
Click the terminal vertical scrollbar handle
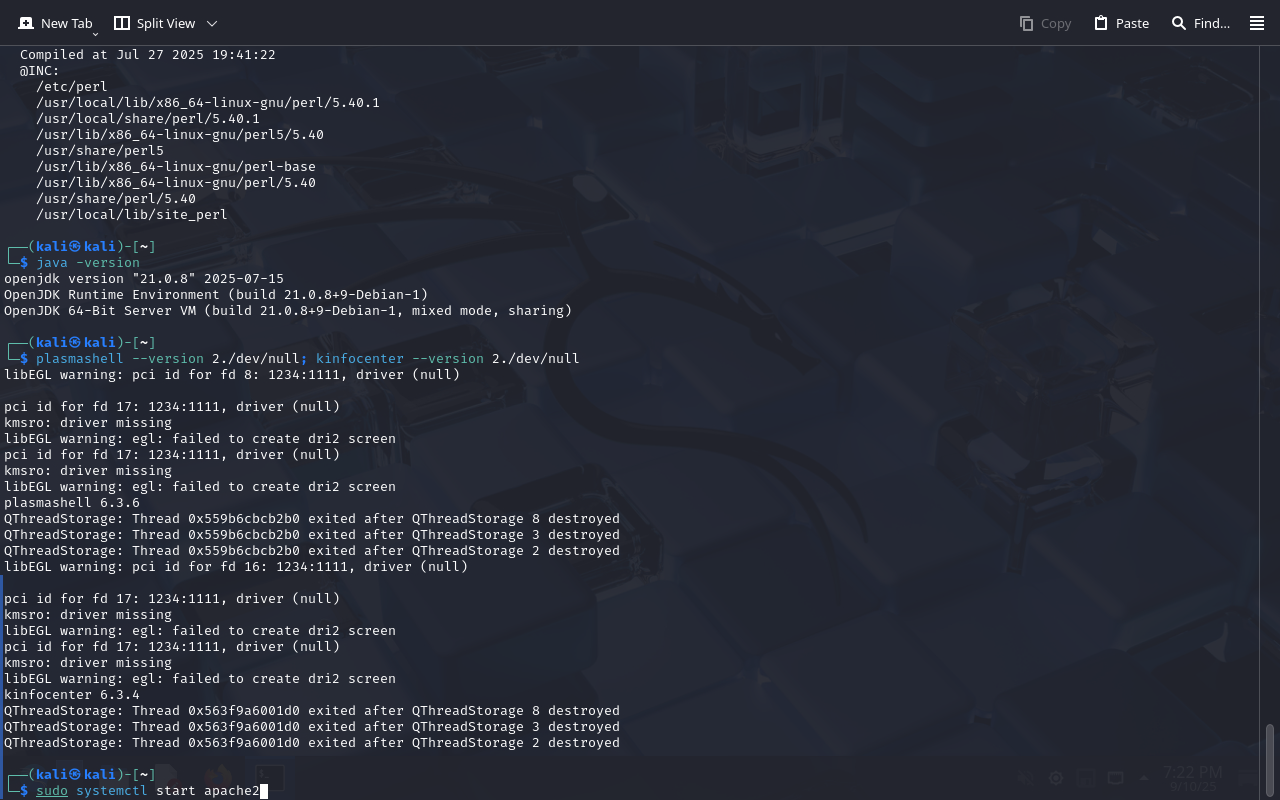point(1270,760)
